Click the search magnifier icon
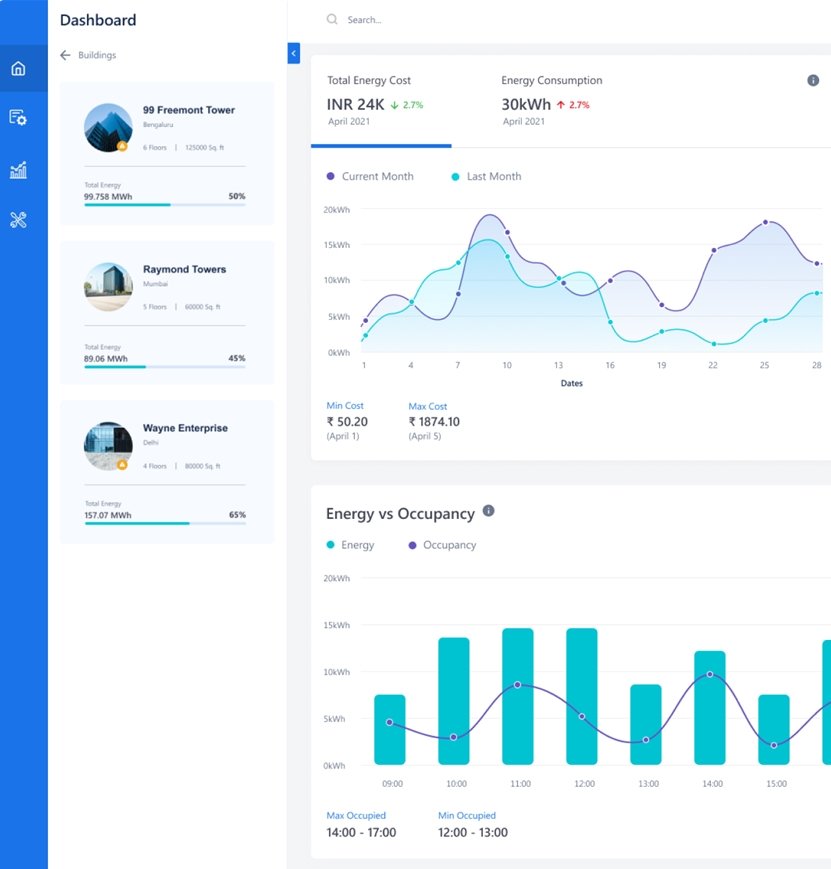The width and height of the screenshot is (831, 869). pyautogui.click(x=332, y=19)
